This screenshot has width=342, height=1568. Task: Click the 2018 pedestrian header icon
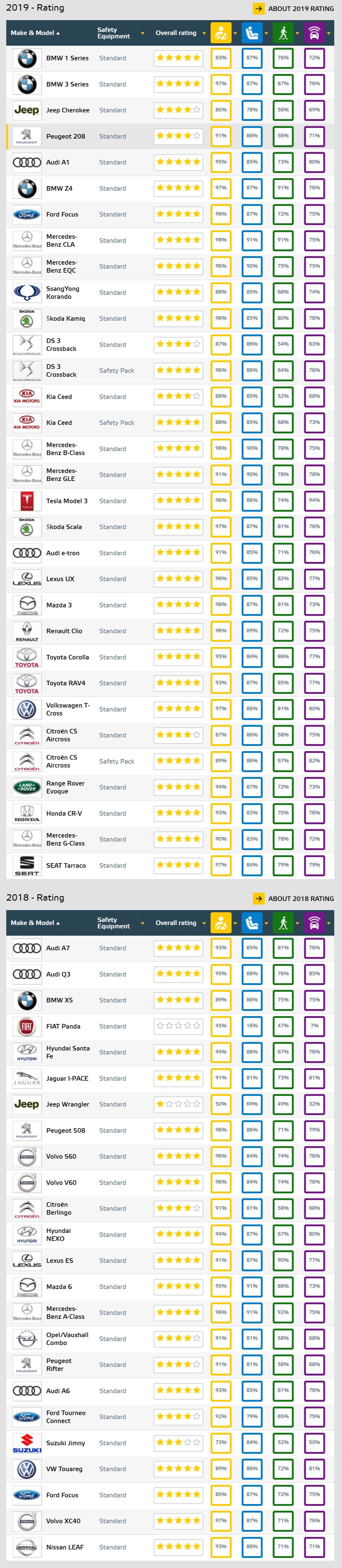point(283,923)
